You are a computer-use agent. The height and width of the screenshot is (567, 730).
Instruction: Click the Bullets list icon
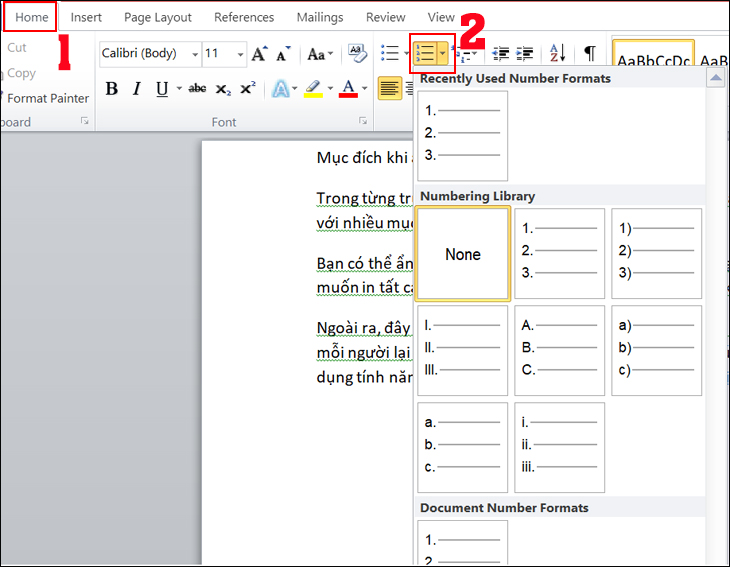click(x=390, y=54)
